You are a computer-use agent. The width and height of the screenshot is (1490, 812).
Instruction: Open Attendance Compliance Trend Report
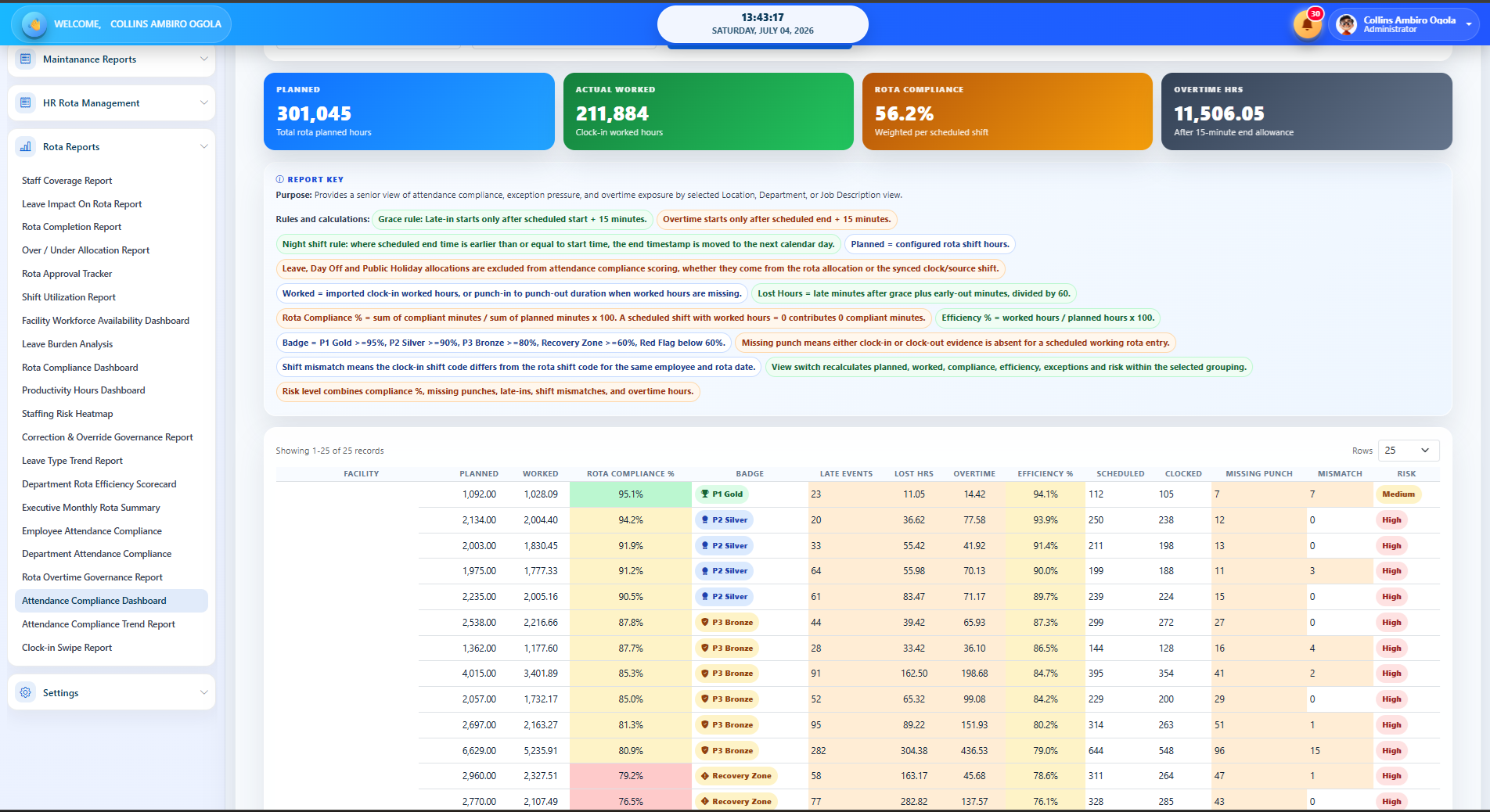[99, 624]
